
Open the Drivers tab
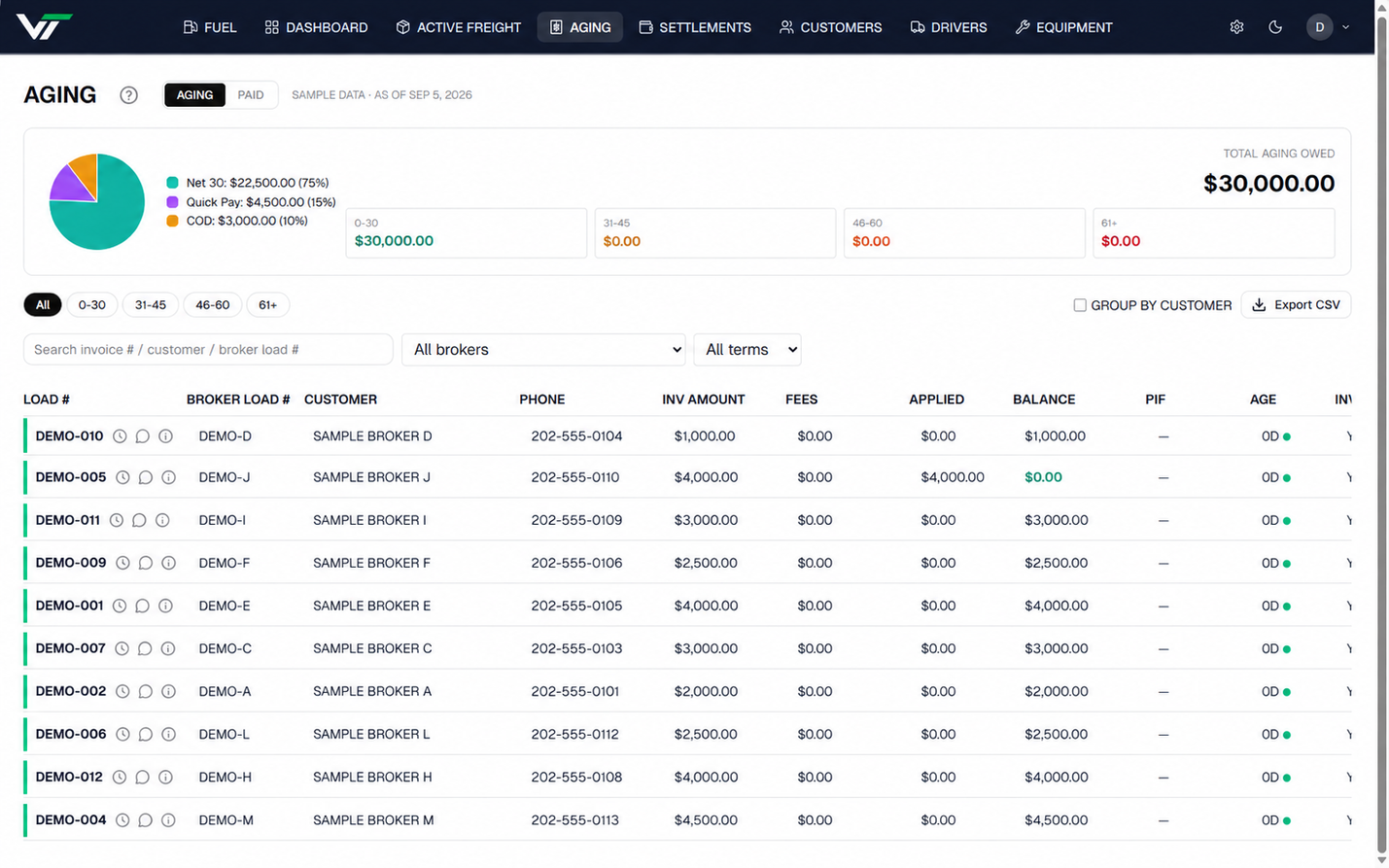tap(949, 27)
